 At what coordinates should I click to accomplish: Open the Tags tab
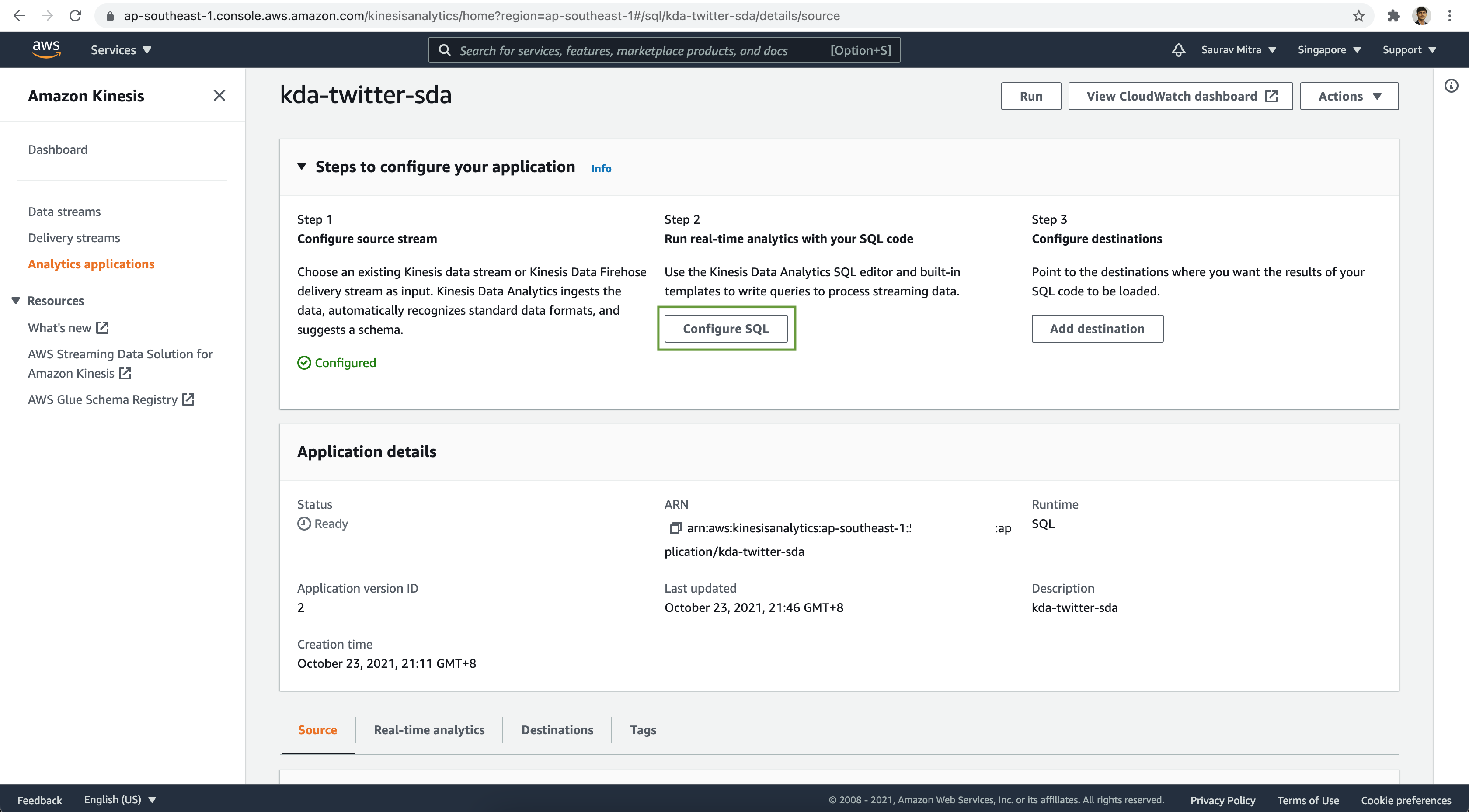click(643, 730)
